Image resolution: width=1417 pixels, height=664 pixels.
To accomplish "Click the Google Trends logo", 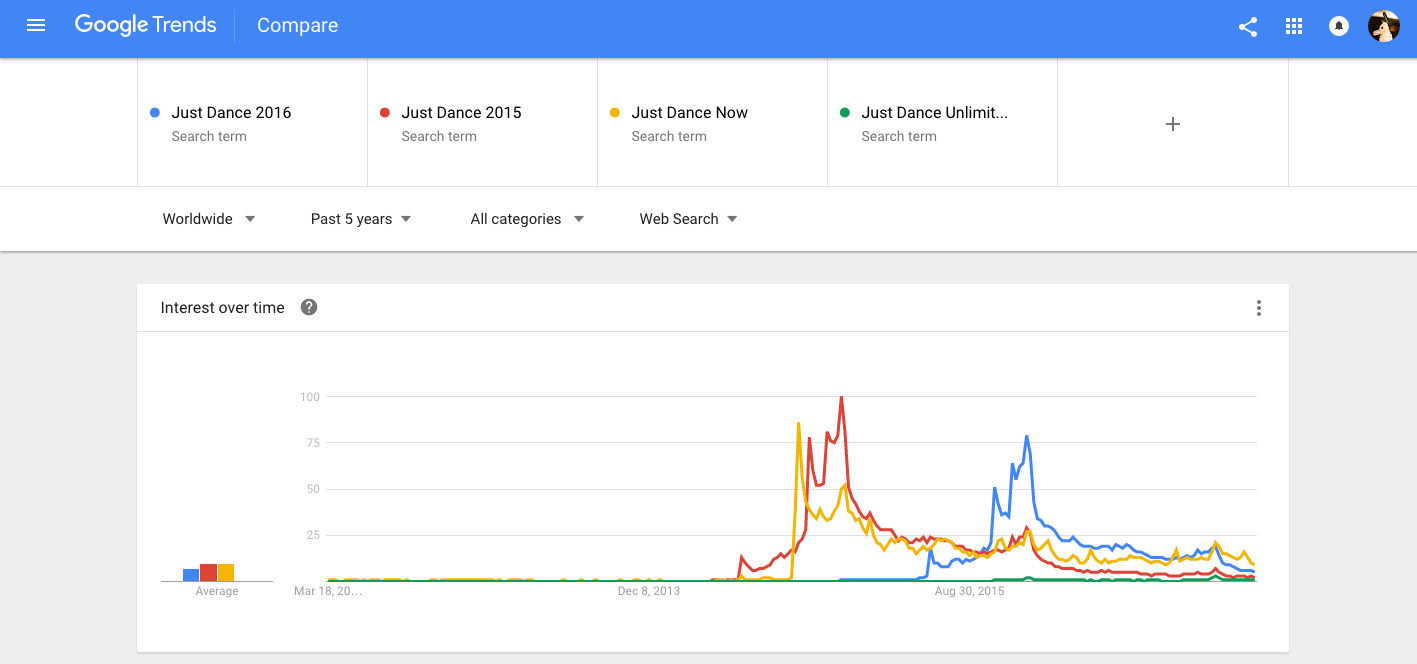I will 146,26.
